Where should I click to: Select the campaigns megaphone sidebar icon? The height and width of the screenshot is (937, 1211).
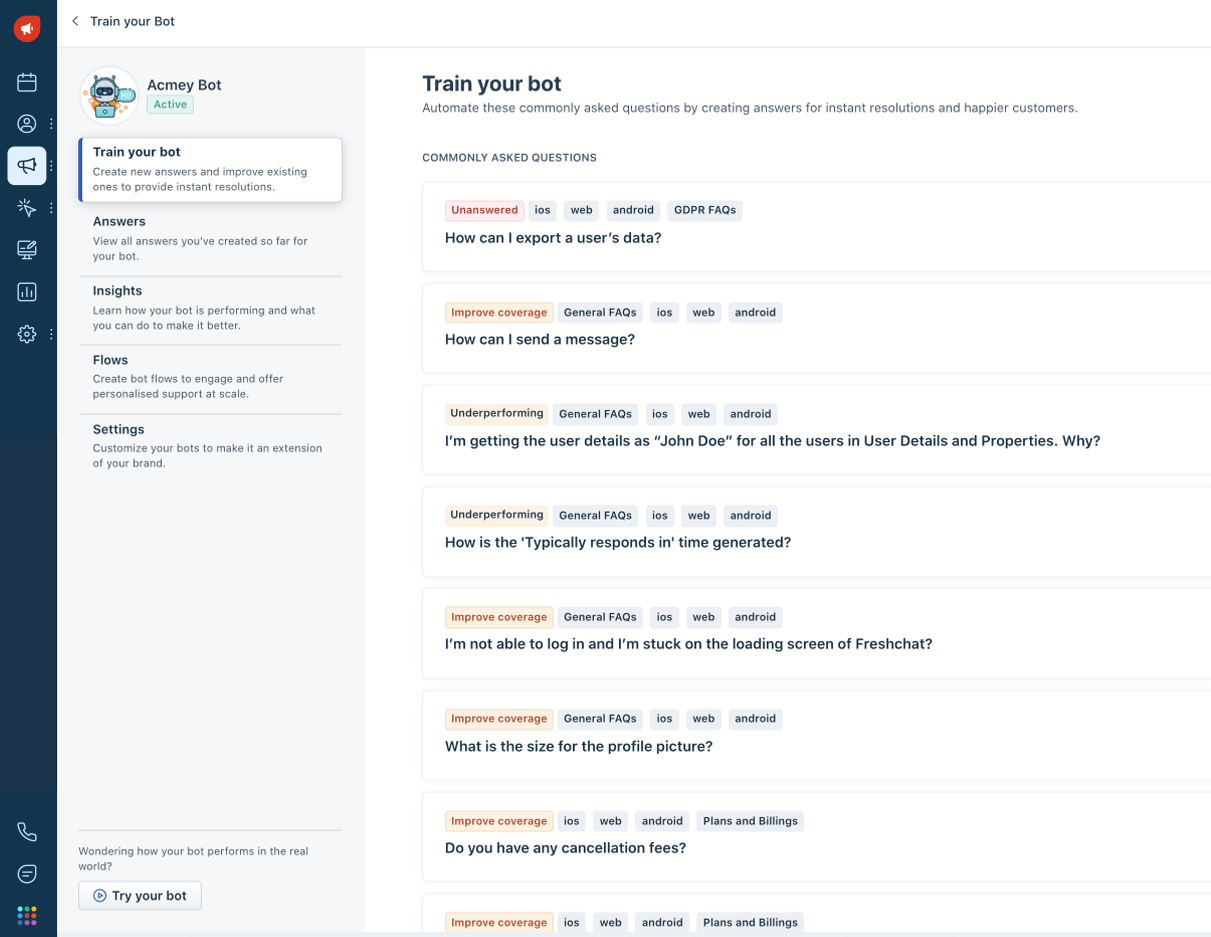[x=27, y=166]
